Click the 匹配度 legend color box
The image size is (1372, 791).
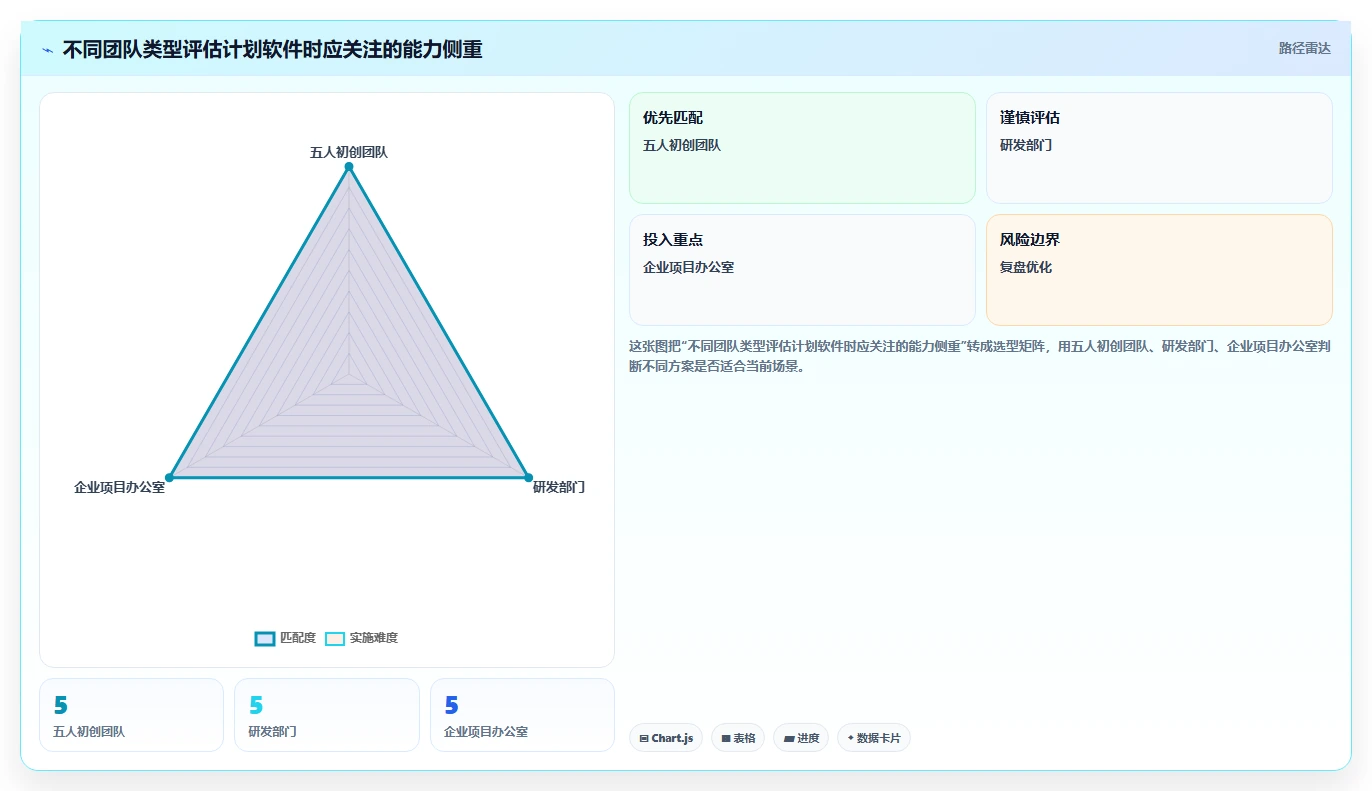265,638
